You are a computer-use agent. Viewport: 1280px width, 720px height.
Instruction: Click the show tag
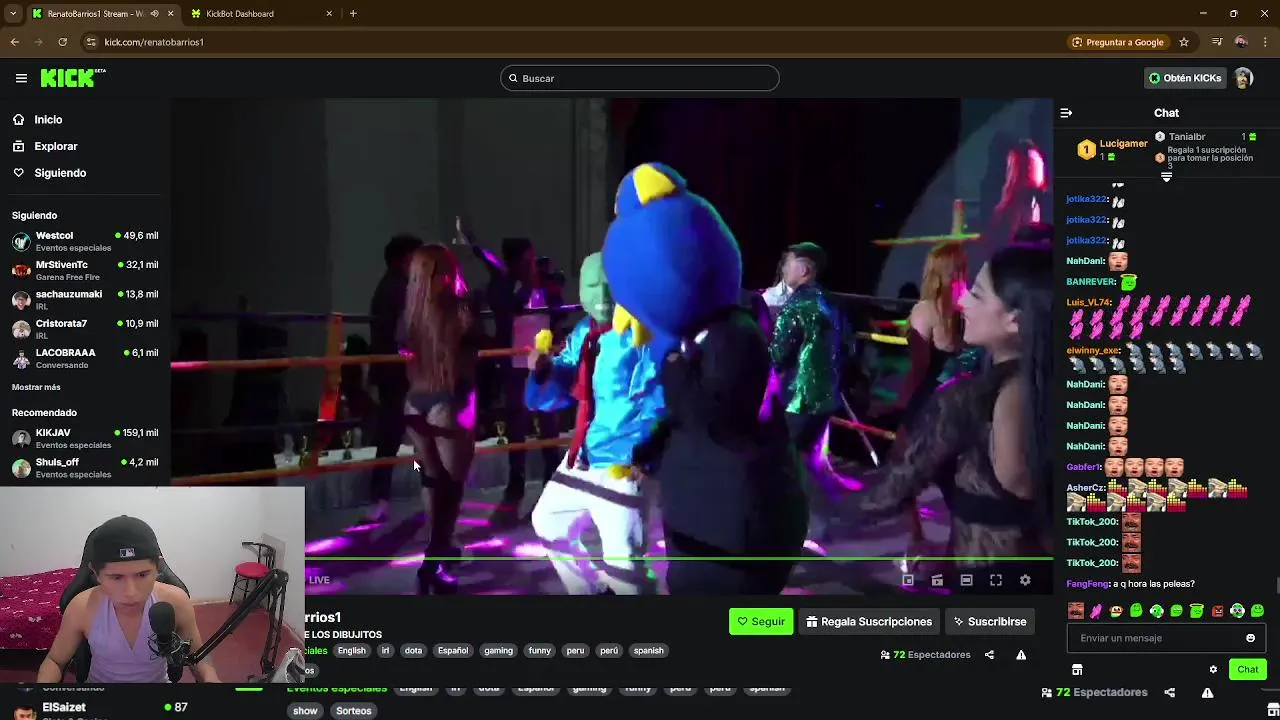[305, 711]
